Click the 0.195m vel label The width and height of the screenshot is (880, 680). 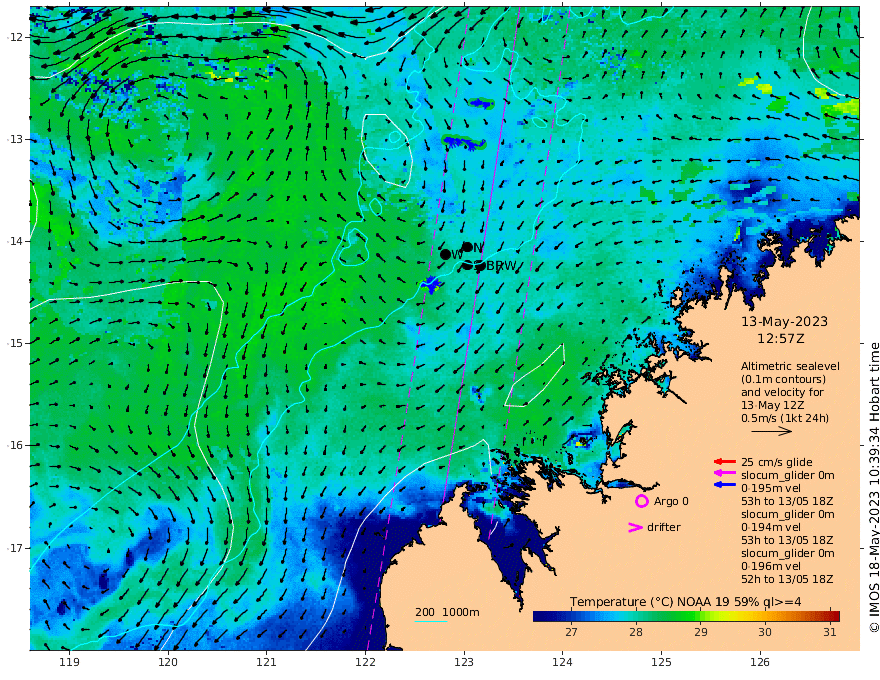771,488
